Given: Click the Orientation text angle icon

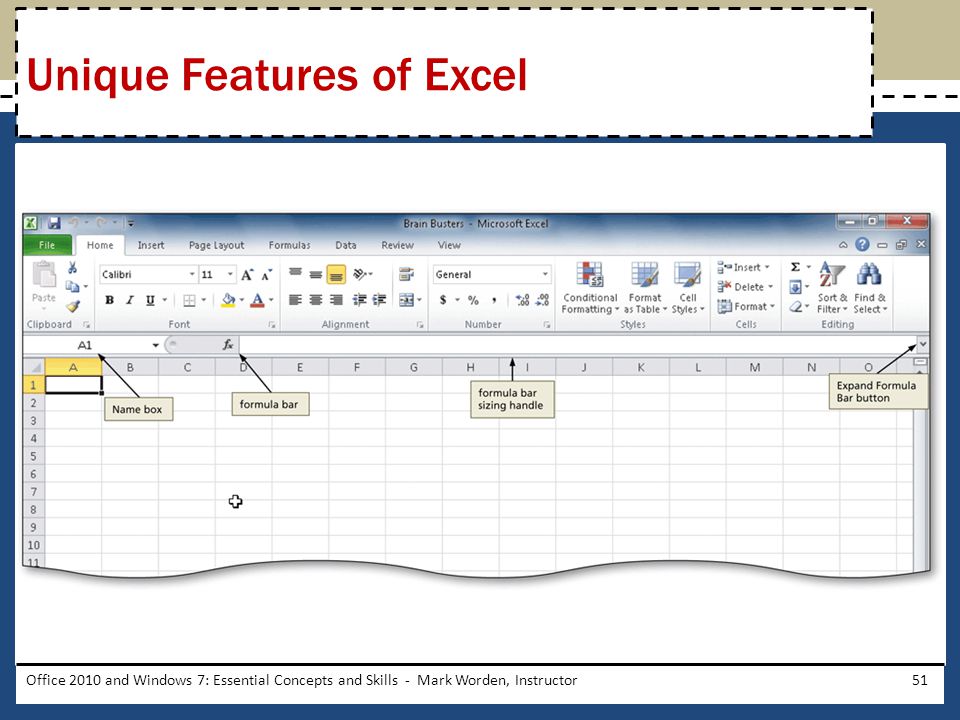Looking at the screenshot, I should (359, 274).
